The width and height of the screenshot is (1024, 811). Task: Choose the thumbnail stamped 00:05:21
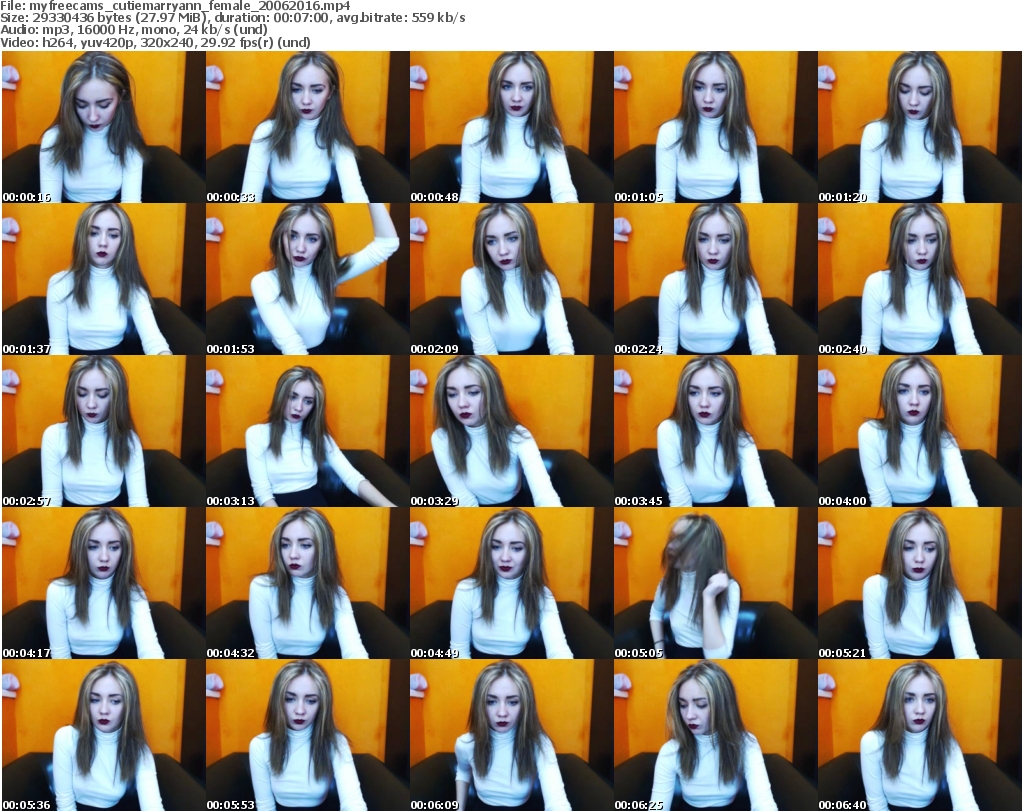click(x=920, y=583)
